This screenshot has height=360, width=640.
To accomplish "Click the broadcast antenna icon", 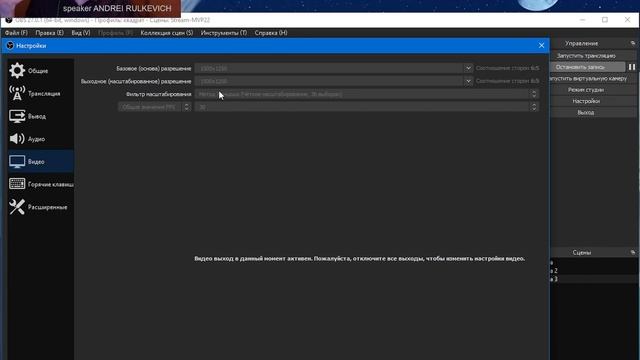I will coord(17,93).
